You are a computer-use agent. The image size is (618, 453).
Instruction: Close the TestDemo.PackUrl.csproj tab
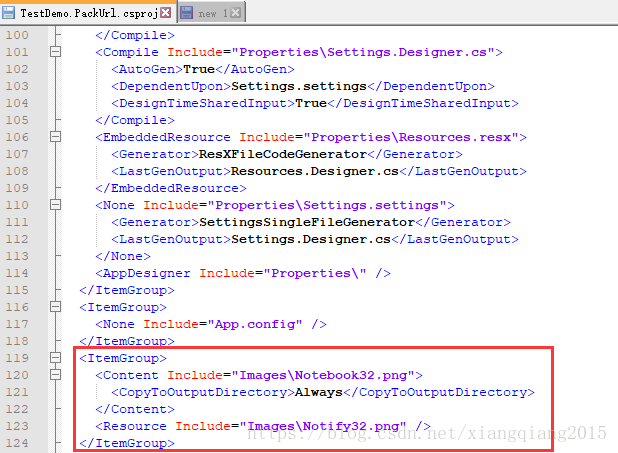pos(166,13)
